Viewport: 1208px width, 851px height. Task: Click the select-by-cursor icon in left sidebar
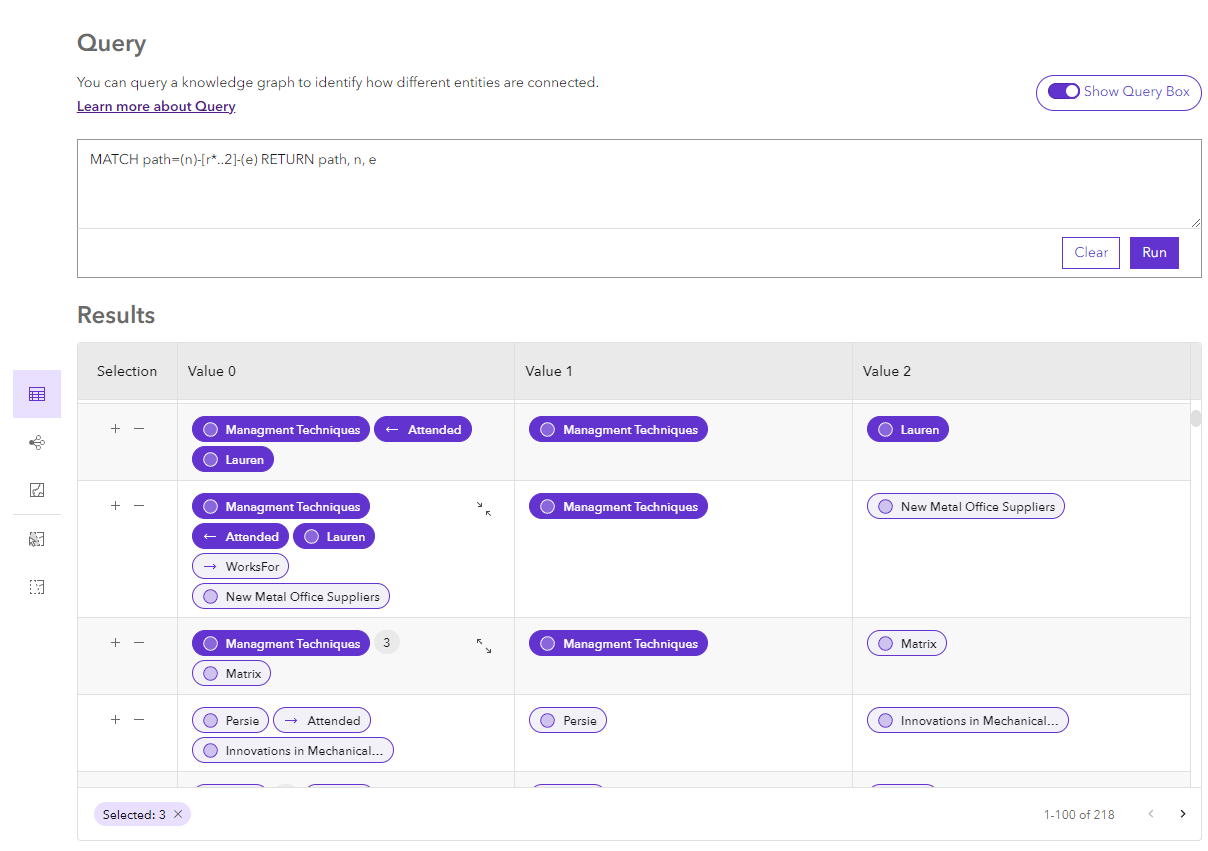click(x=37, y=539)
